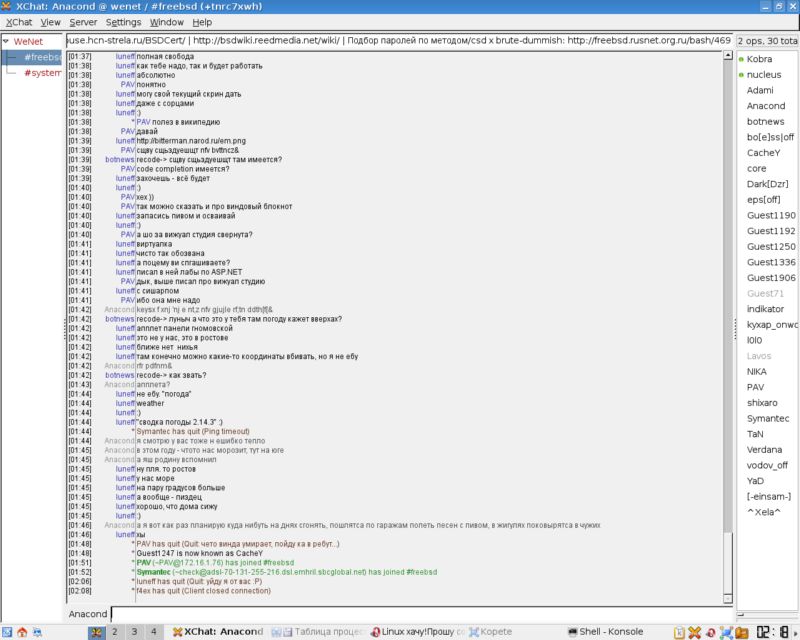Switch to virtual desktop 2
Image resolution: width=800 pixels, height=640 pixels.
[x=115, y=632]
